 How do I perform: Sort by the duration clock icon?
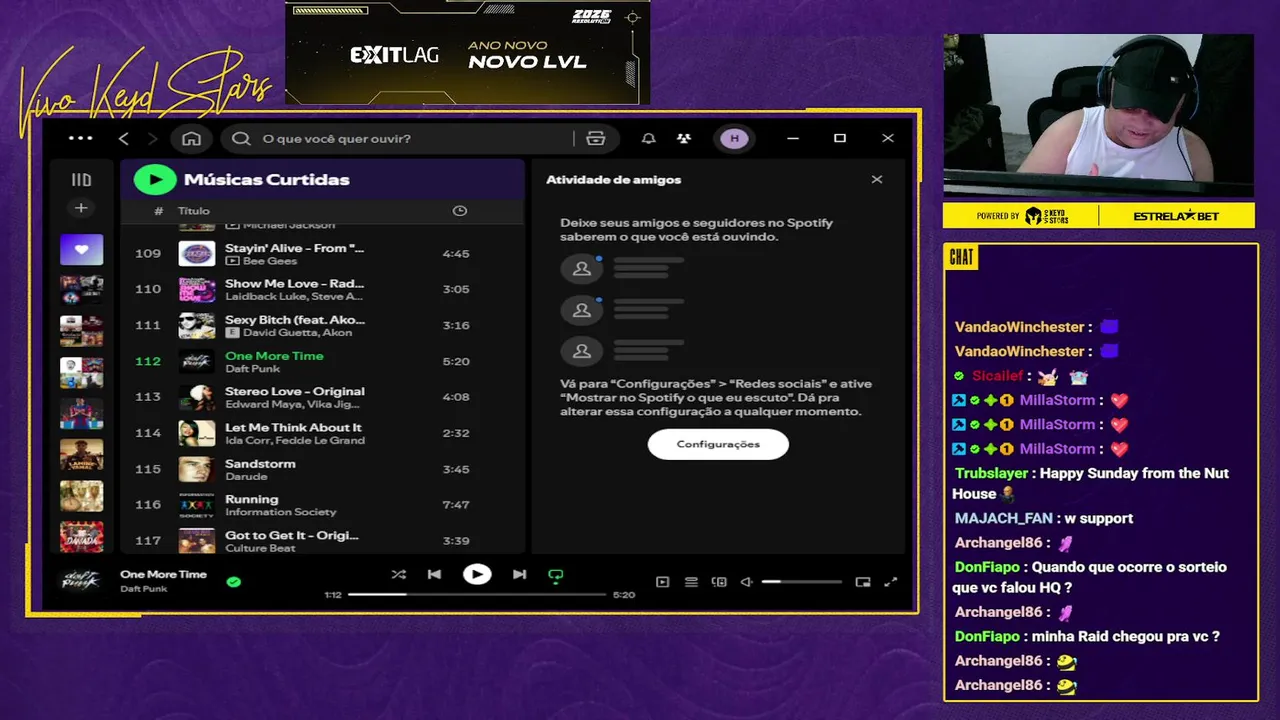[459, 211]
